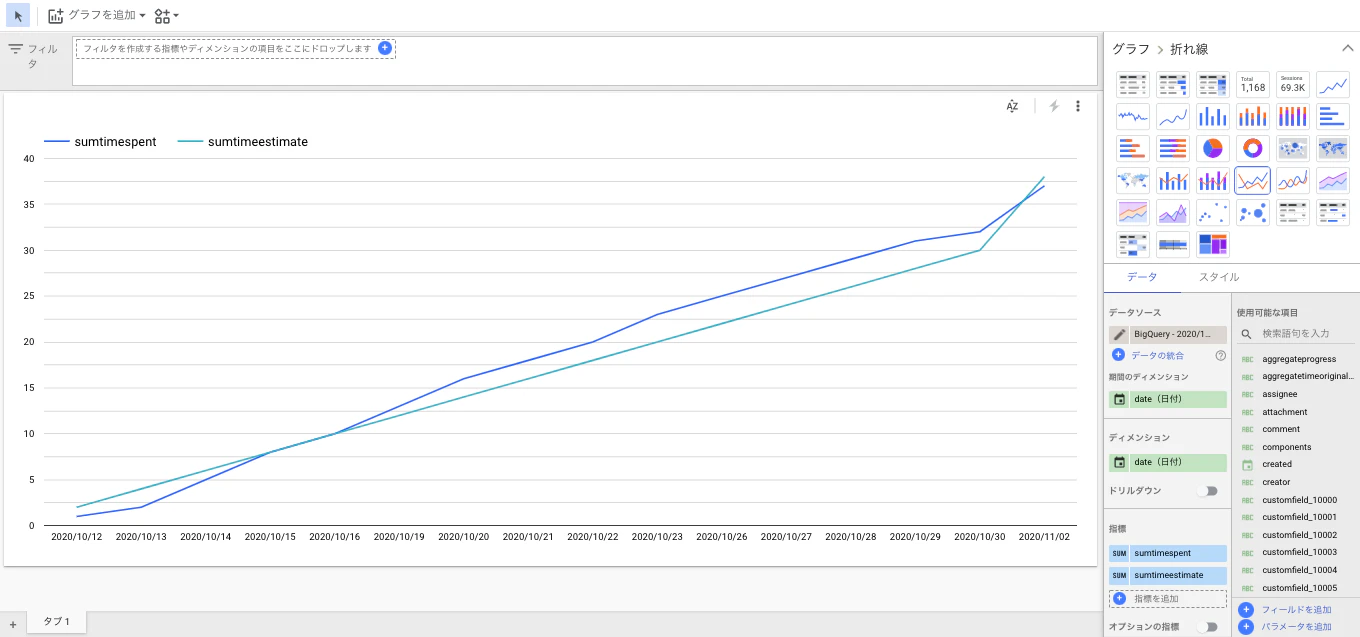
Task: Toggle the ドリルダウン switch
Action: [1208, 491]
